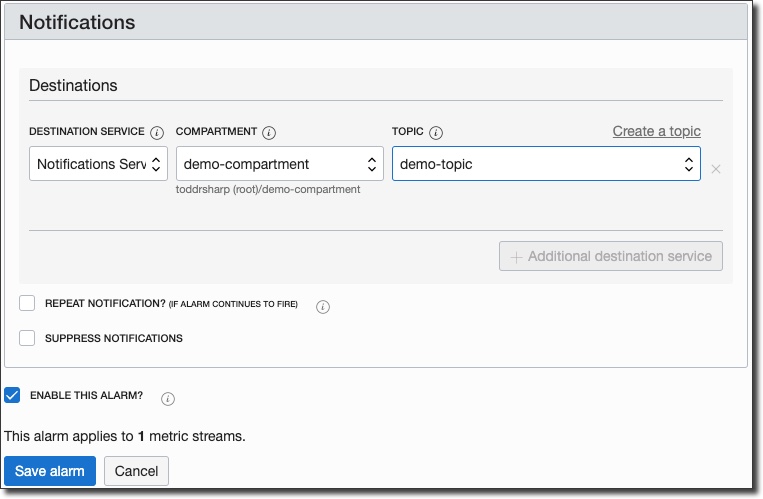Show info for Enable This Alarm
This screenshot has width=763, height=499.
click(x=168, y=399)
